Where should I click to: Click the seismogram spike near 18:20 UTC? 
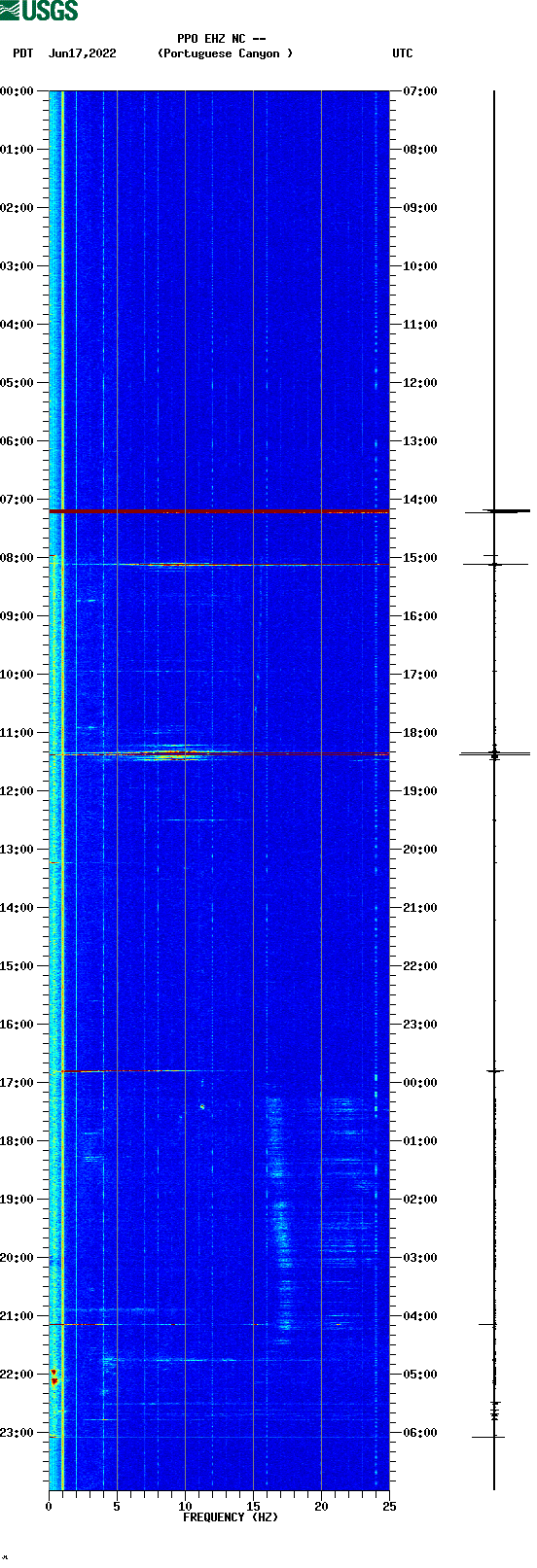click(x=495, y=753)
